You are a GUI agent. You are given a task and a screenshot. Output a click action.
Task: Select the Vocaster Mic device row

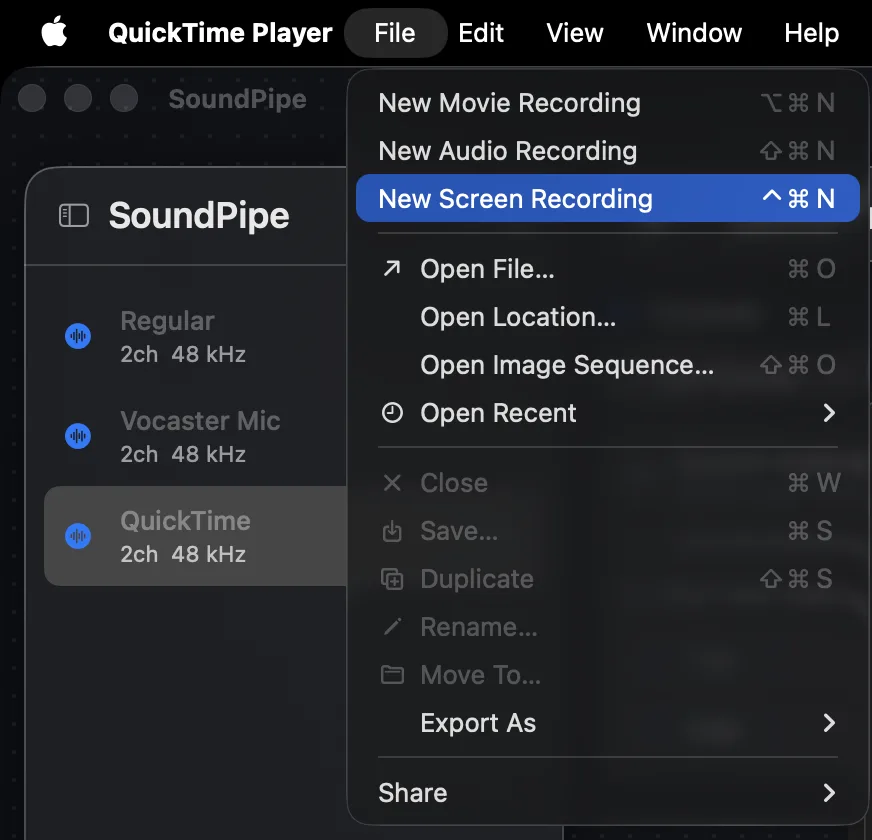point(196,437)
